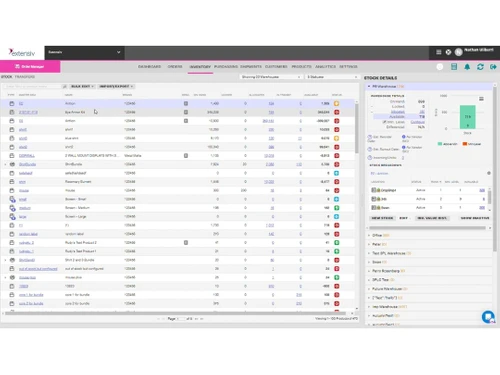
Task: Click the gear icon in Stock Breakdown
Action: [x=489, y=173]
